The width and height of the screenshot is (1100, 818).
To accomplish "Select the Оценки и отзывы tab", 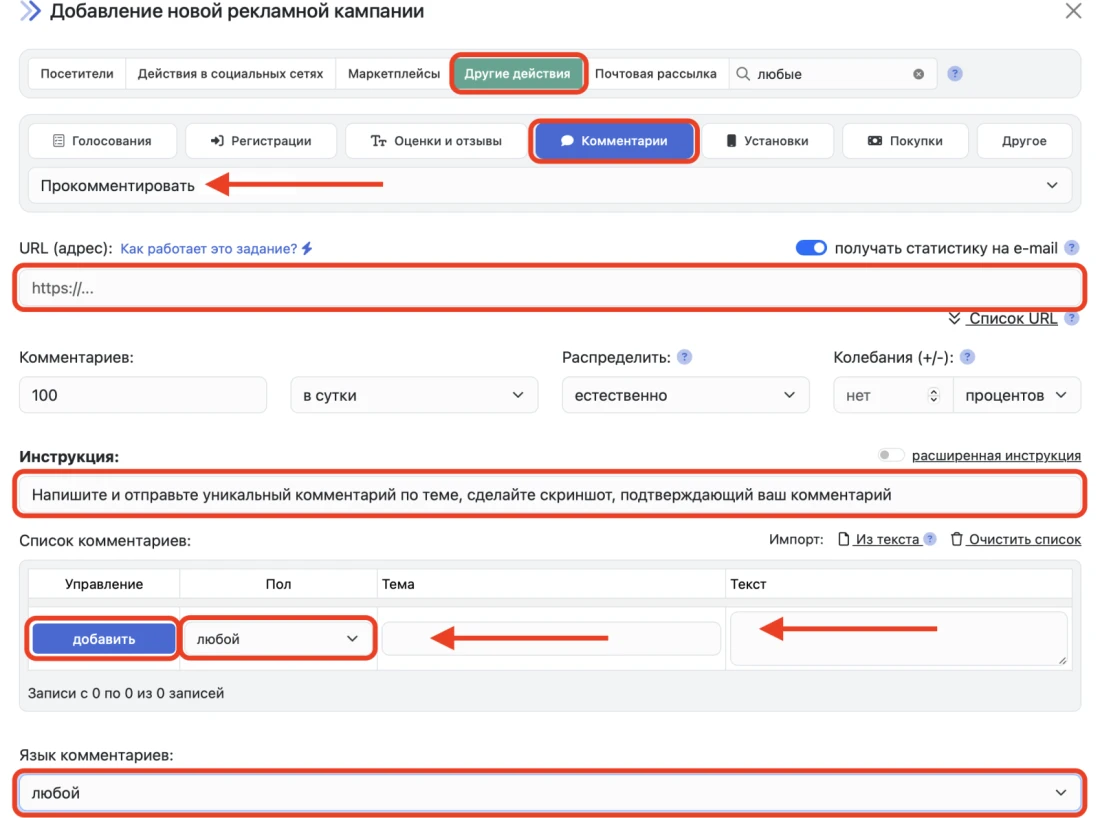I will pos(435,141).
